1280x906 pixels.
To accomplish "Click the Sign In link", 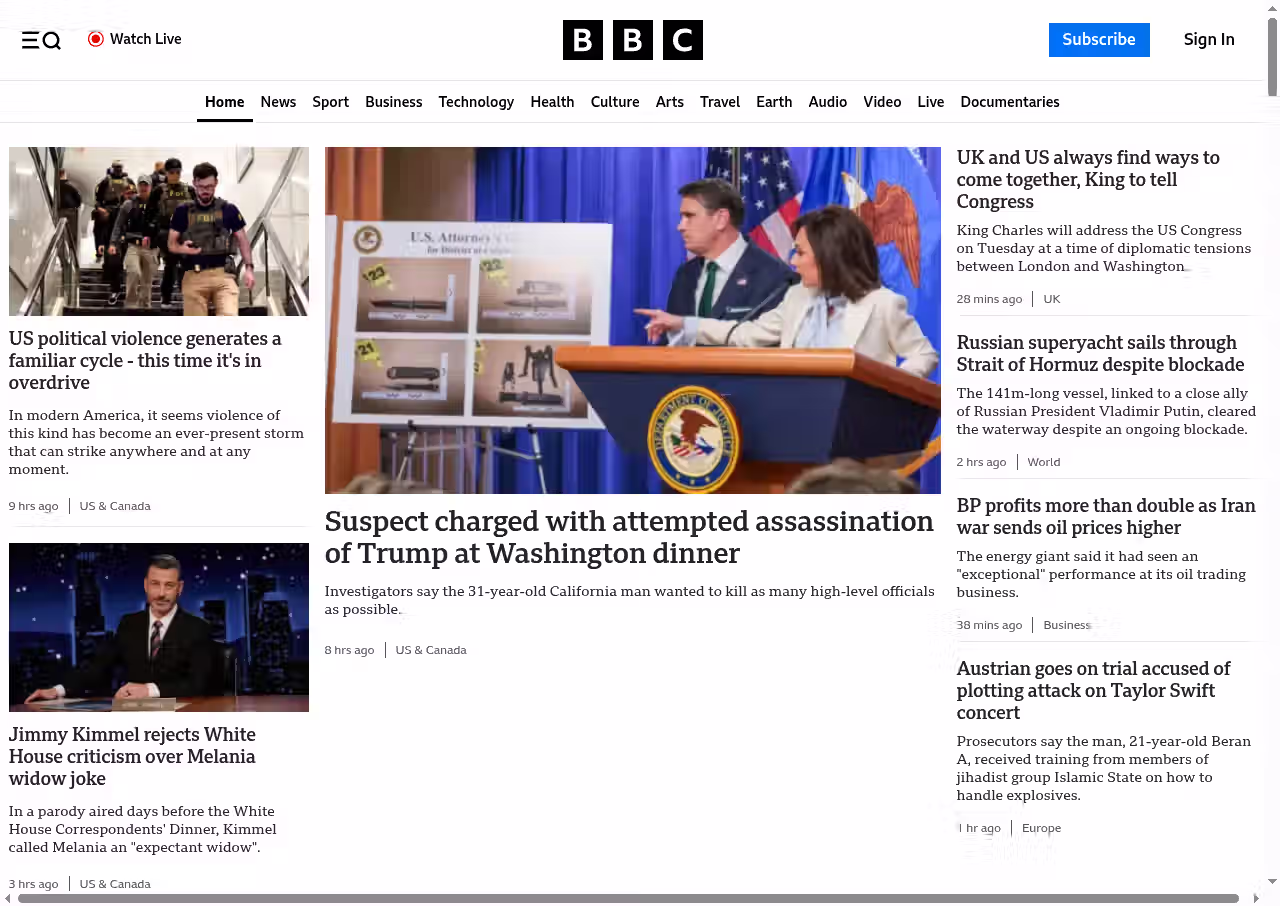I will 1208,40.
